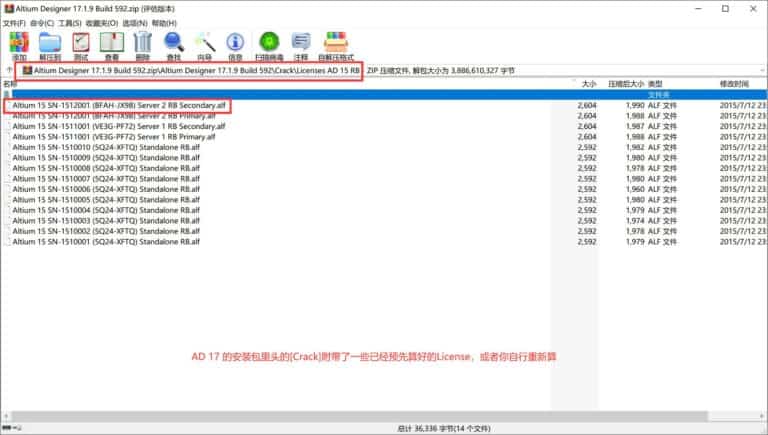
Task: Click packed size value 1,990
Action: pyautogui.click(x=635, y=105)
